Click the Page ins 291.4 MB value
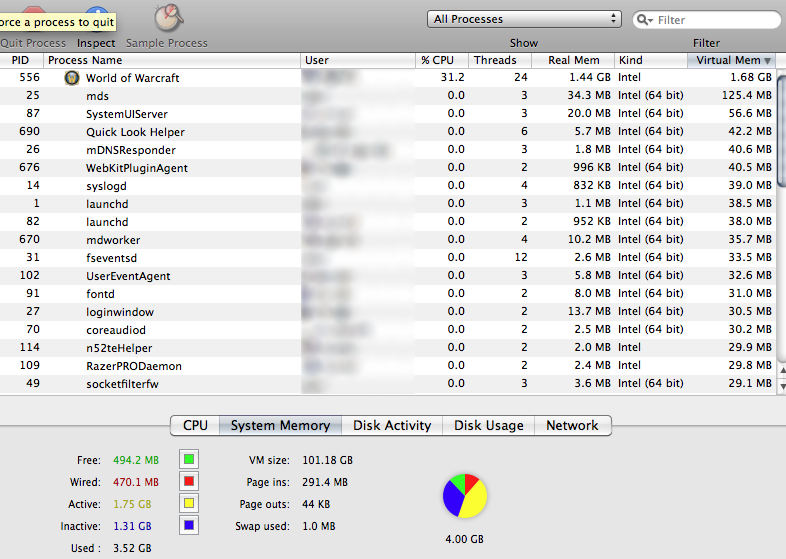 (325, 482)
